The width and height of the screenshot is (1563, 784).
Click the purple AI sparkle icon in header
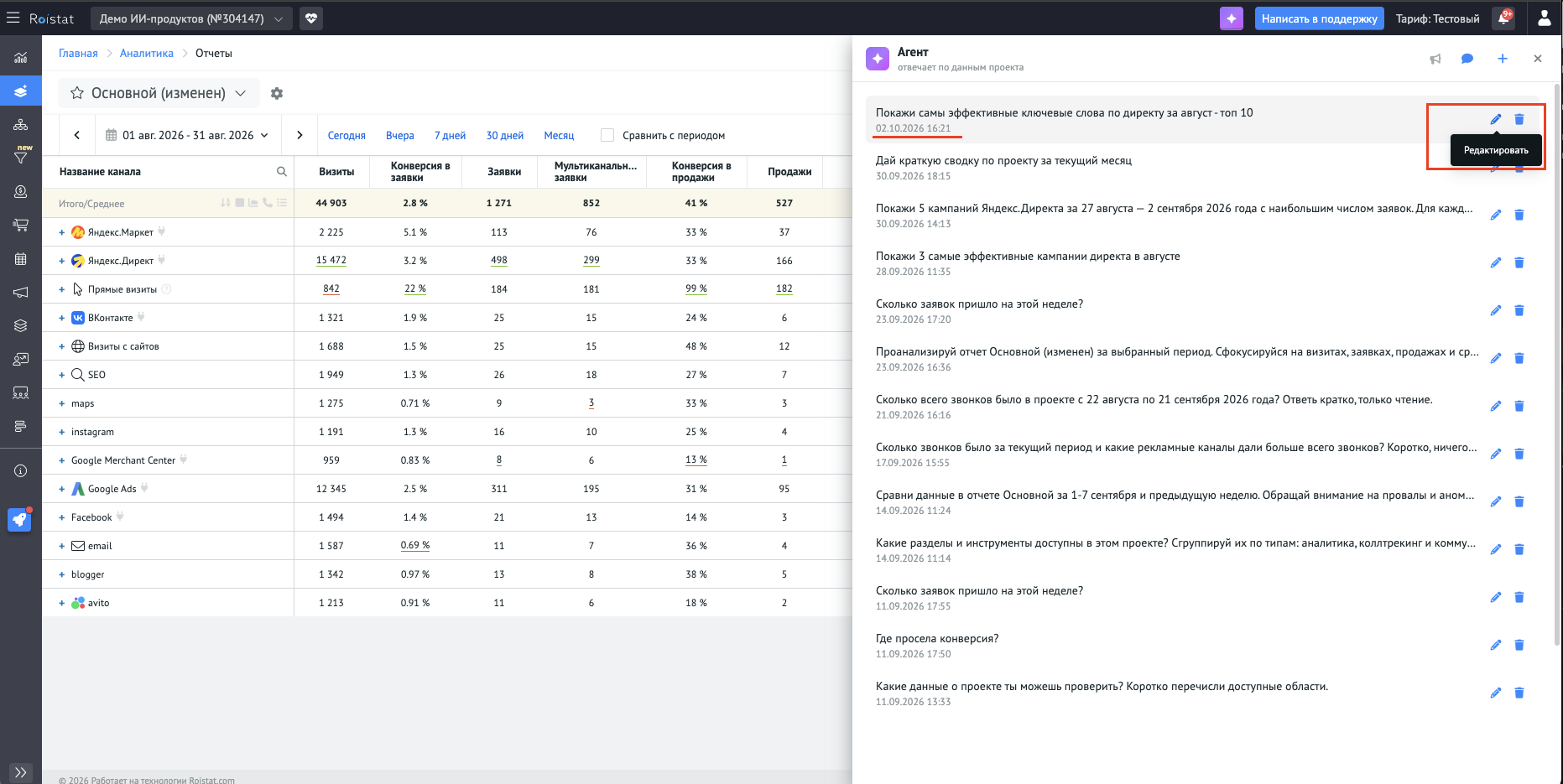pyautogui.click(x=1231, y=18)
